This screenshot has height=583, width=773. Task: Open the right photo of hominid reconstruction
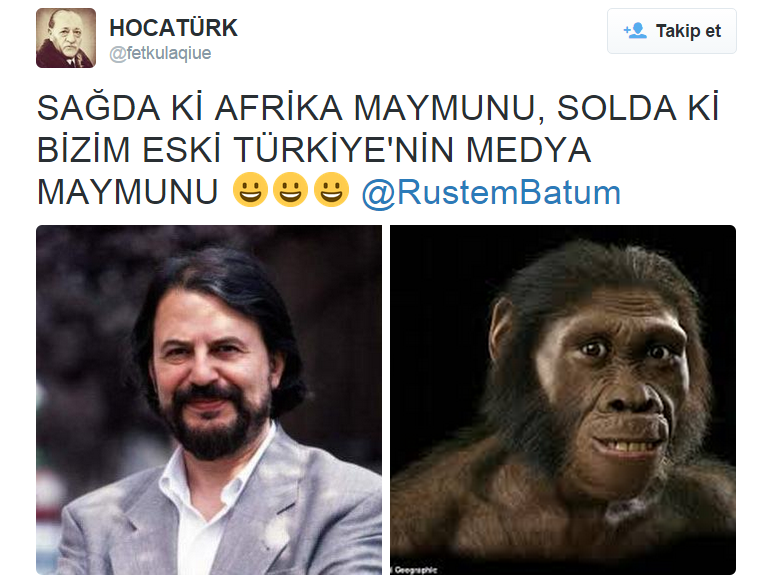pos(563,400)
